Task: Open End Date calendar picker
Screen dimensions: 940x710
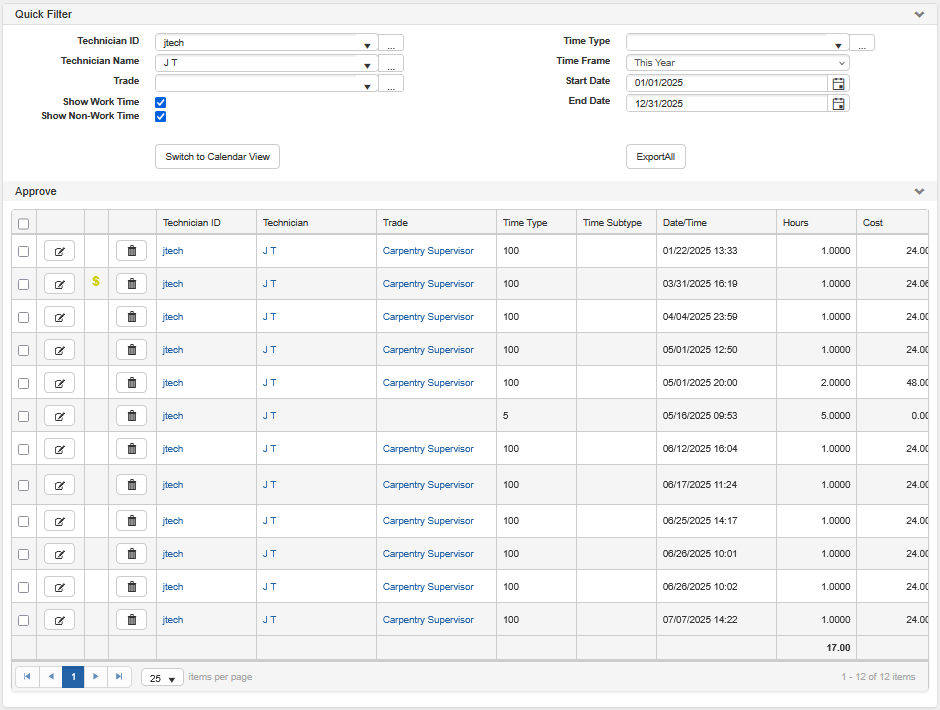Action: pyautogui.click(x=839, y=103)
